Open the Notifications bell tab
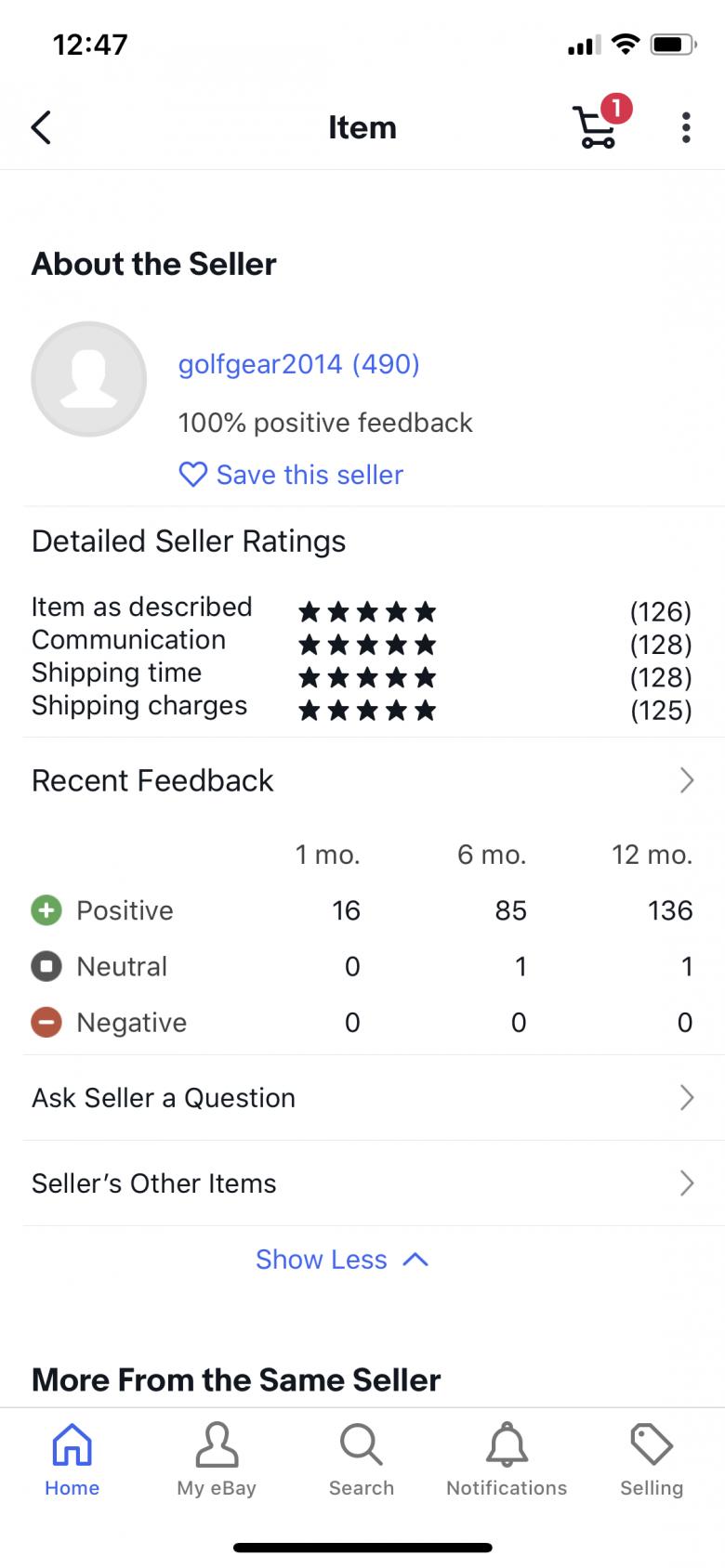 click(507, 1459)
